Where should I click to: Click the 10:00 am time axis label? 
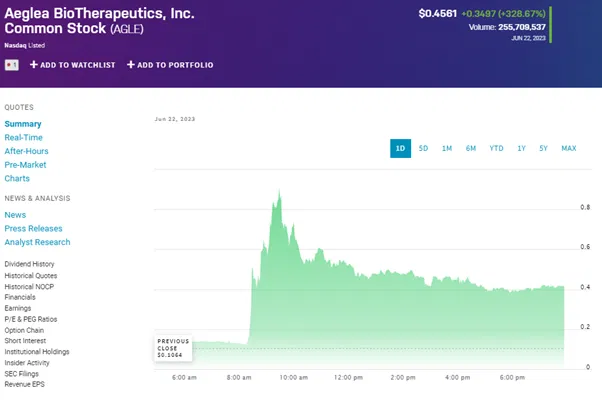(x=294, y=378)
